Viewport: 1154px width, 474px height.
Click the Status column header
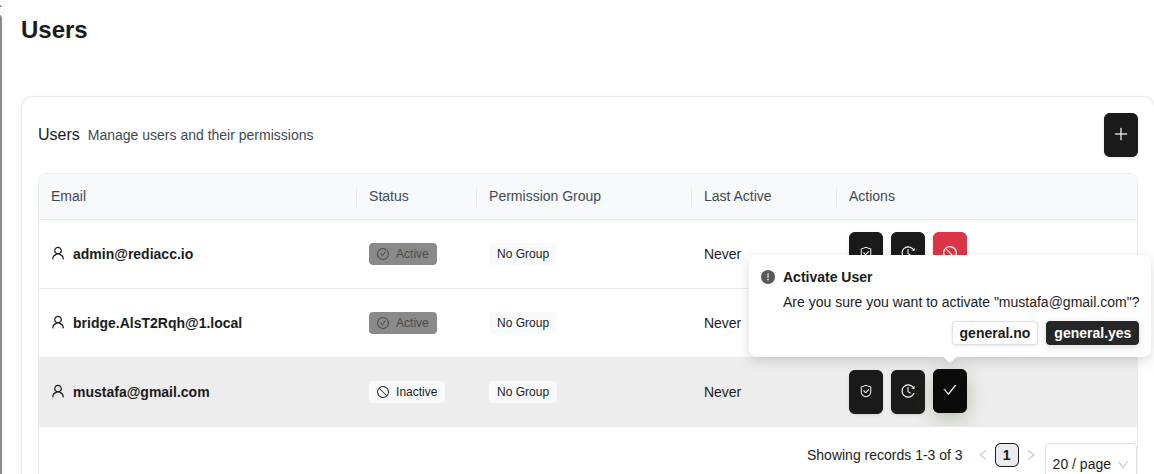point(389,196)
